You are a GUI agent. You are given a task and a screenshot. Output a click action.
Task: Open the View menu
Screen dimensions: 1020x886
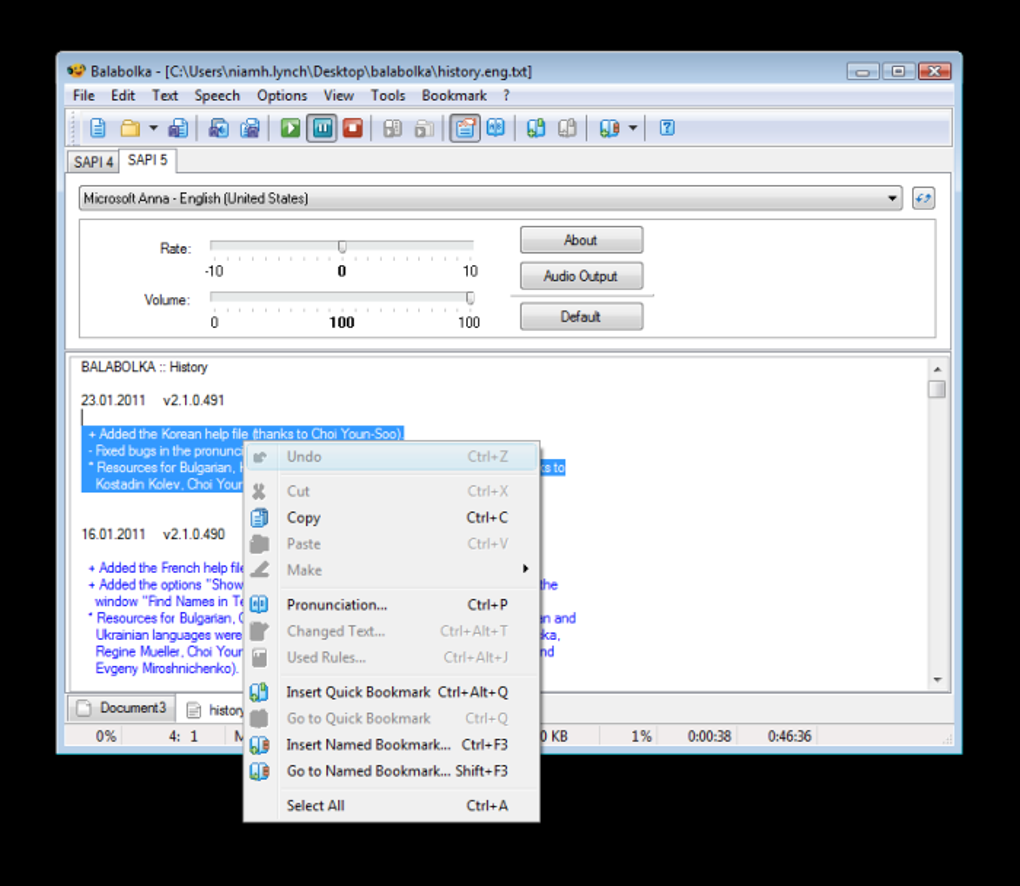click(x=339, y=96)
